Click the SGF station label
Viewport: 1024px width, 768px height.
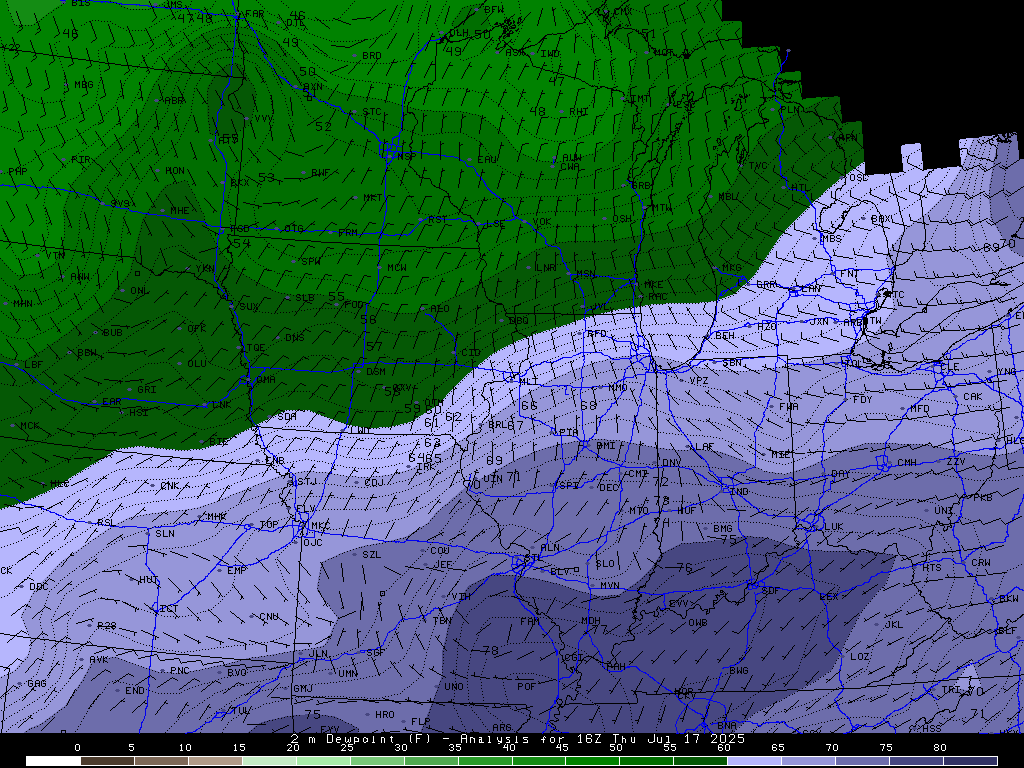tap(375, 652)
